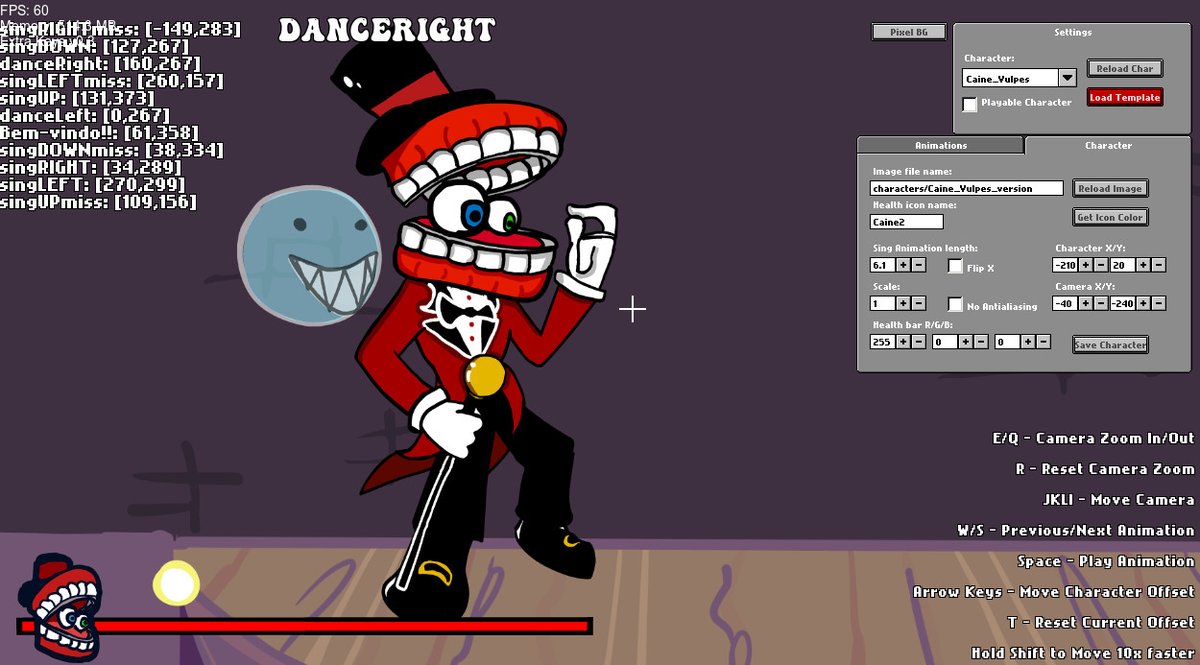Image resolution: width=1200 pixels, height=665 pixels.
Task: Click the DANCERIGHT animation title
Action: point(387,31)
